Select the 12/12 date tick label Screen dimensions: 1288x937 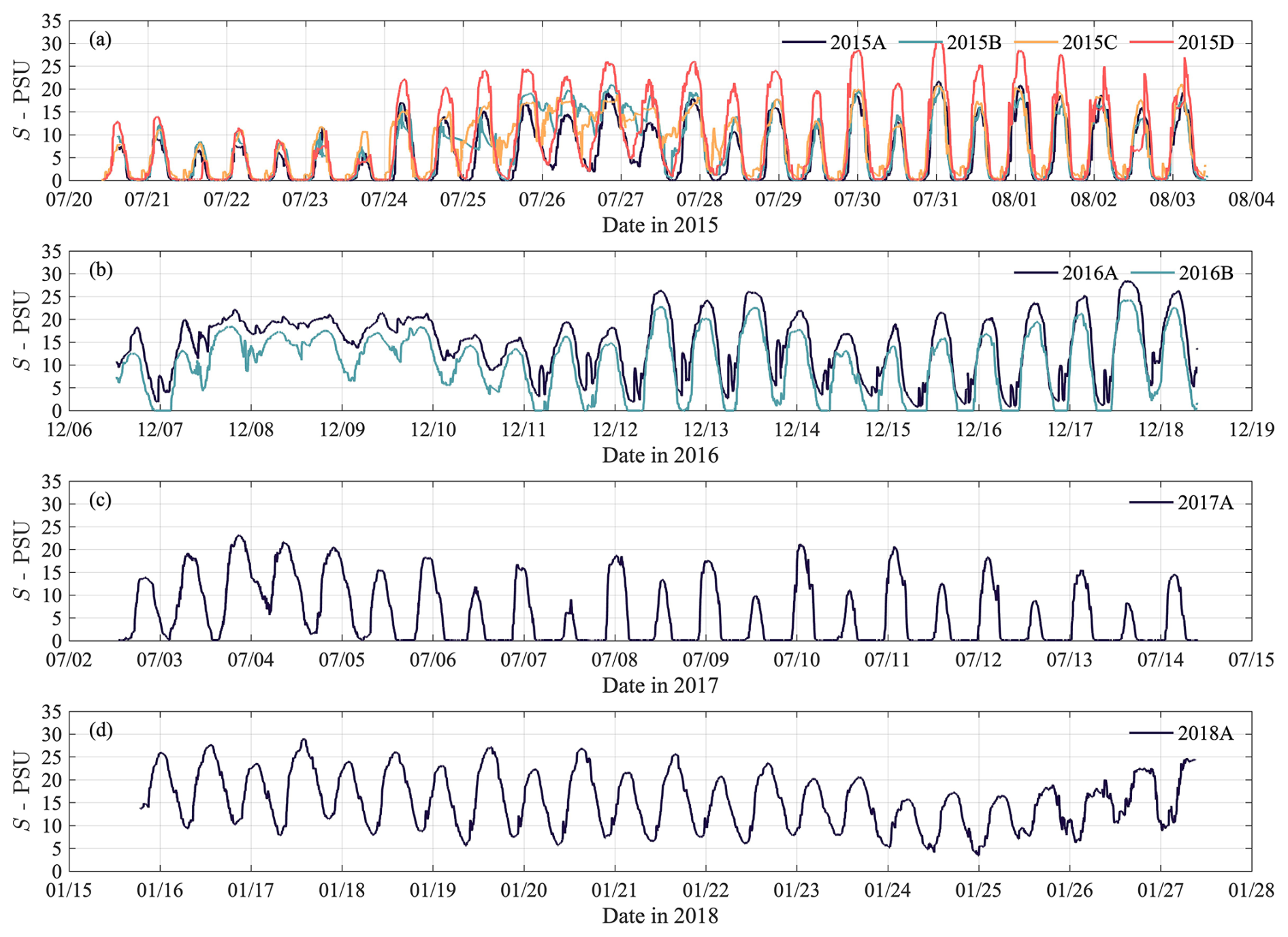pyautogui.click(x=615, y=430)
